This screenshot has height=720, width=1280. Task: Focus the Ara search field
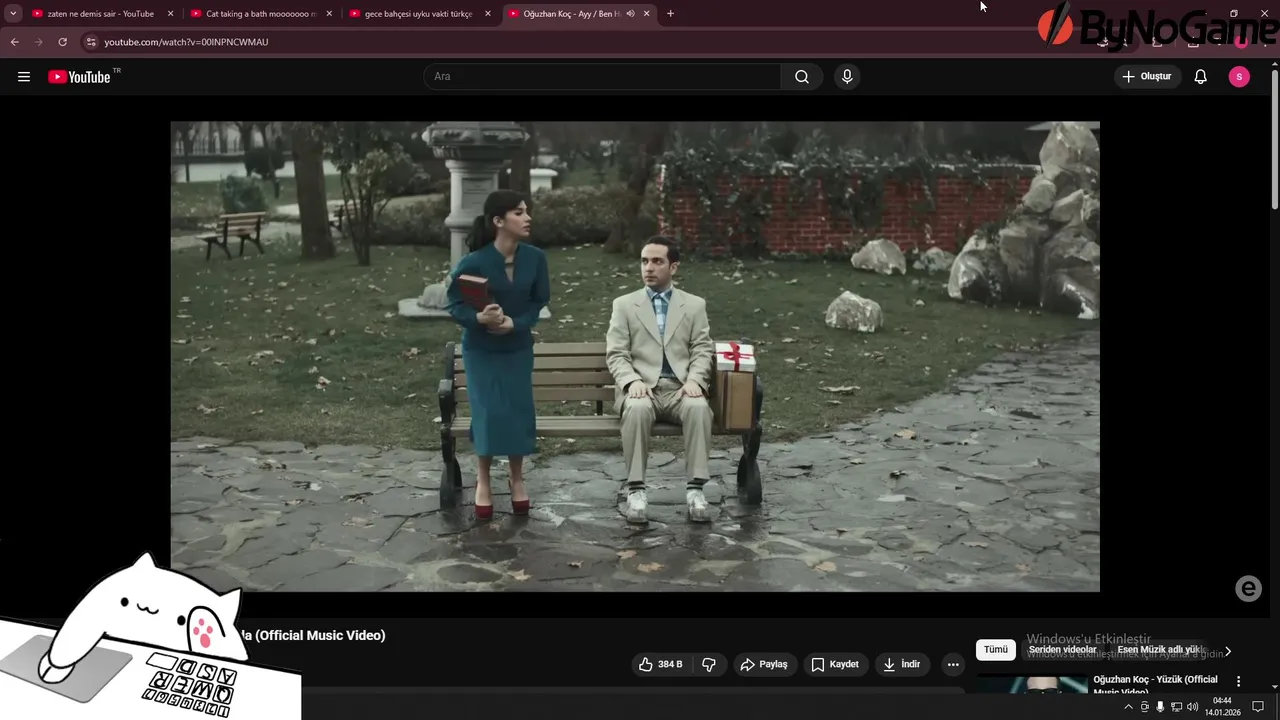(x=602, y=77)
